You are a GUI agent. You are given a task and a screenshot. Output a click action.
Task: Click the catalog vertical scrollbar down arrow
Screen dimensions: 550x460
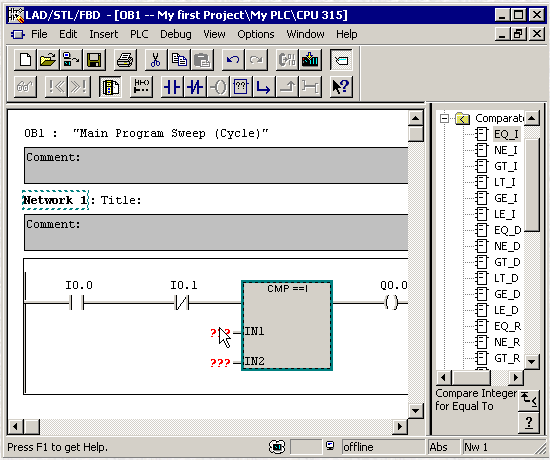point(532,361)
